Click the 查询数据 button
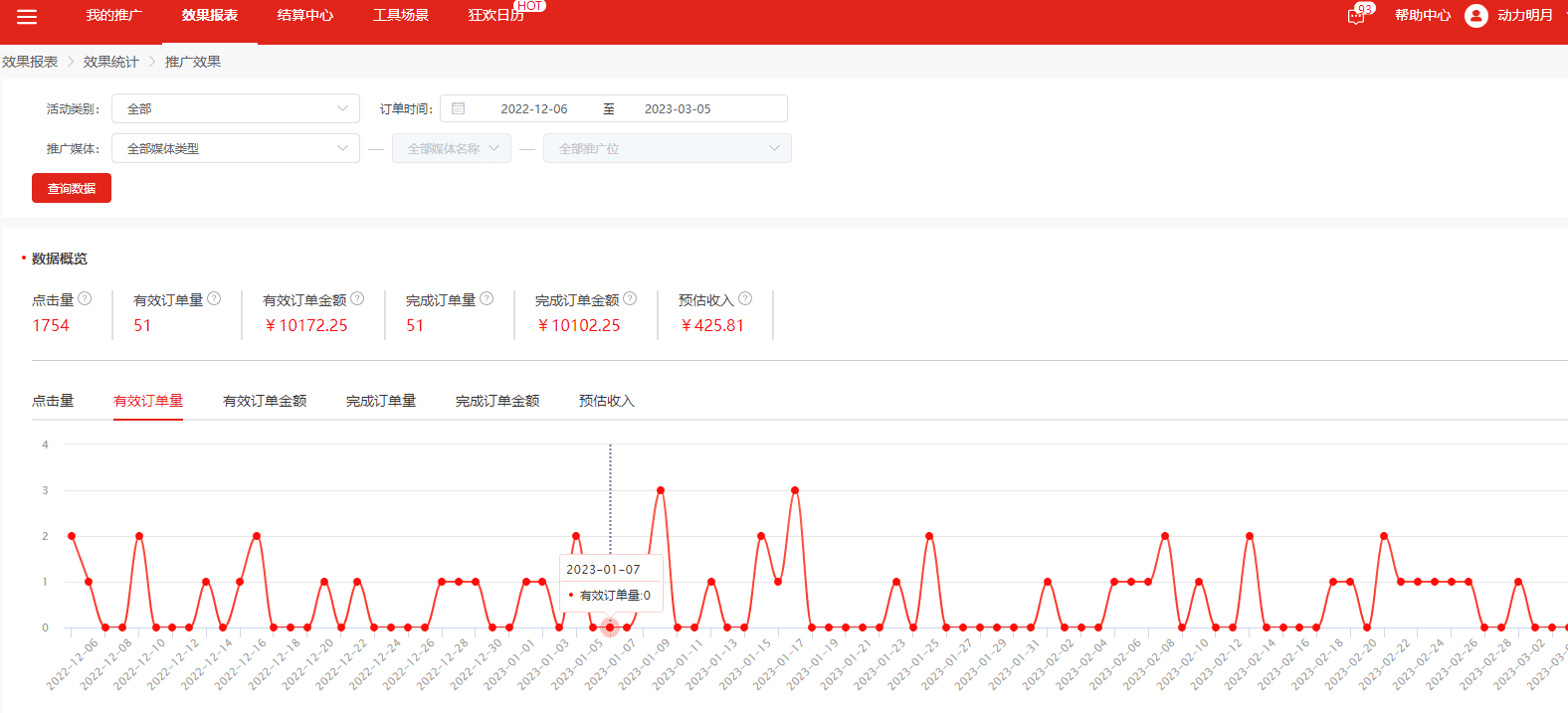Viewport: 1568px width, 713px height. click(x=72, y=188)
